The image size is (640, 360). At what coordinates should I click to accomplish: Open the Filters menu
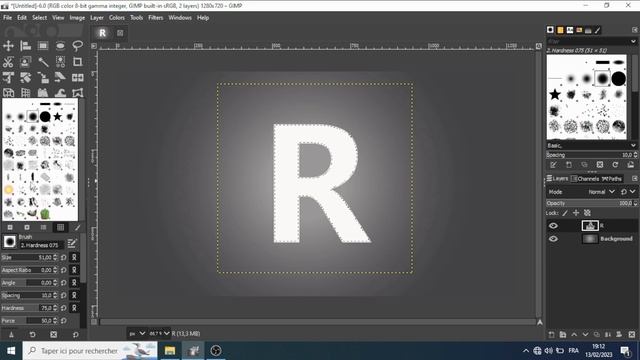point(156,18)
